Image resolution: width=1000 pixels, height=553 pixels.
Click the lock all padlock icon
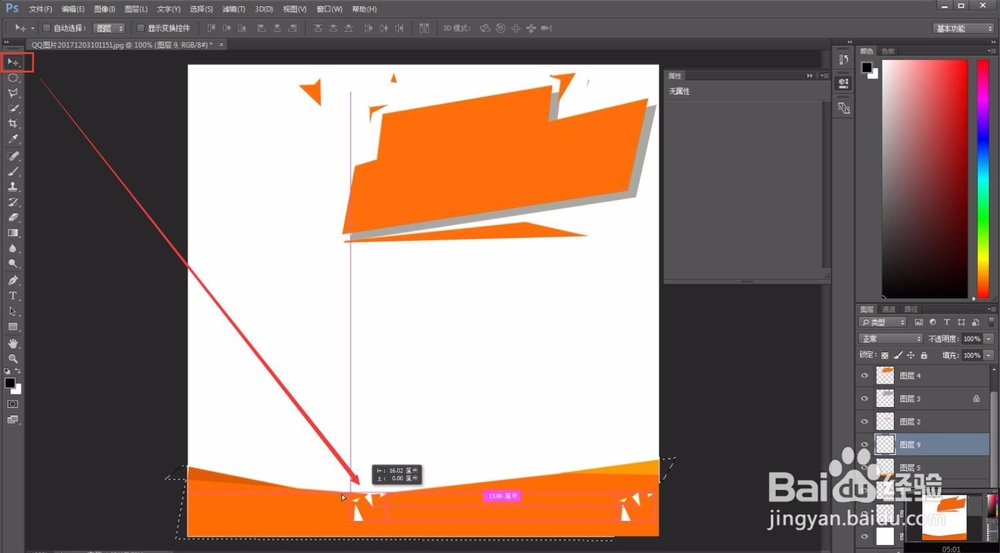pos(923,355)
